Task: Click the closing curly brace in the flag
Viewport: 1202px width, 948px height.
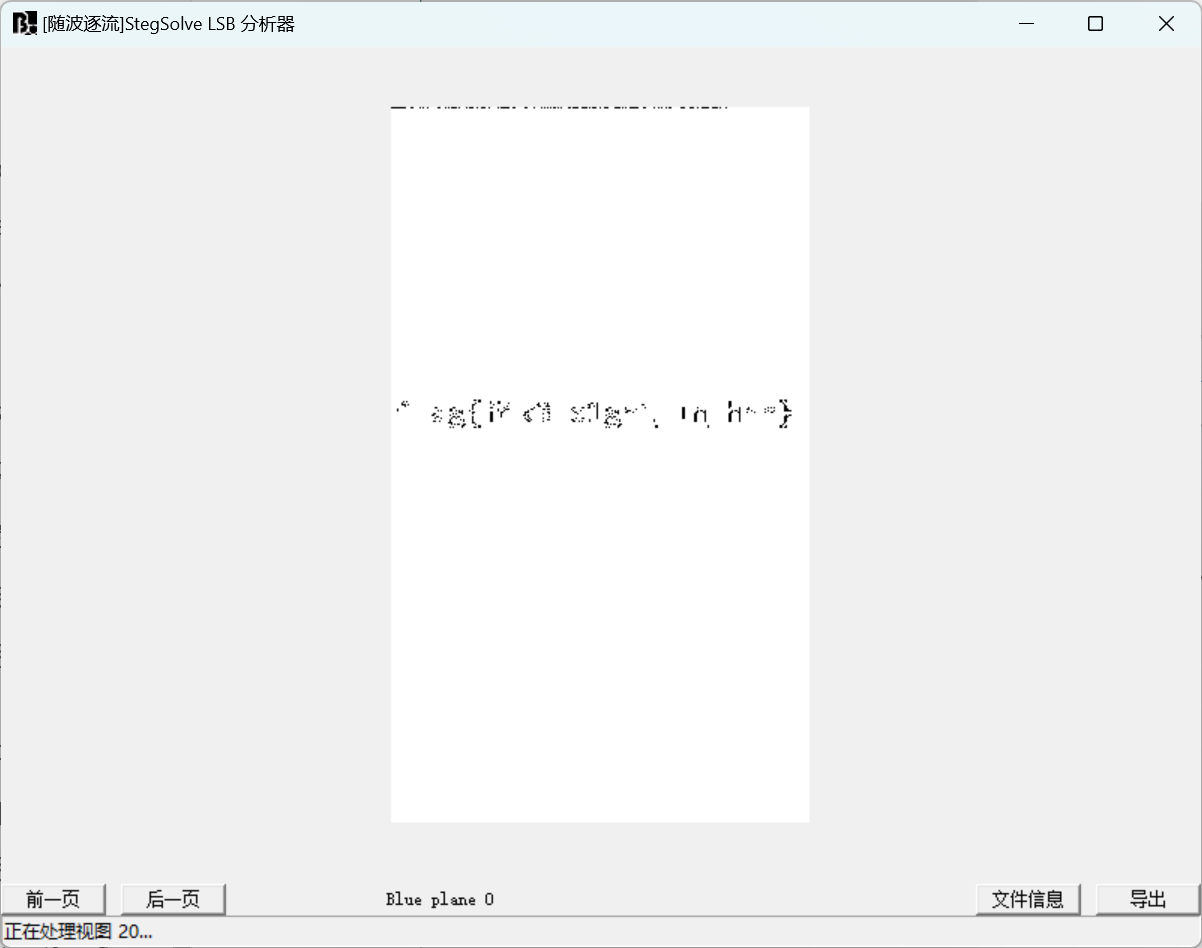Action: [x=785, y=413]
